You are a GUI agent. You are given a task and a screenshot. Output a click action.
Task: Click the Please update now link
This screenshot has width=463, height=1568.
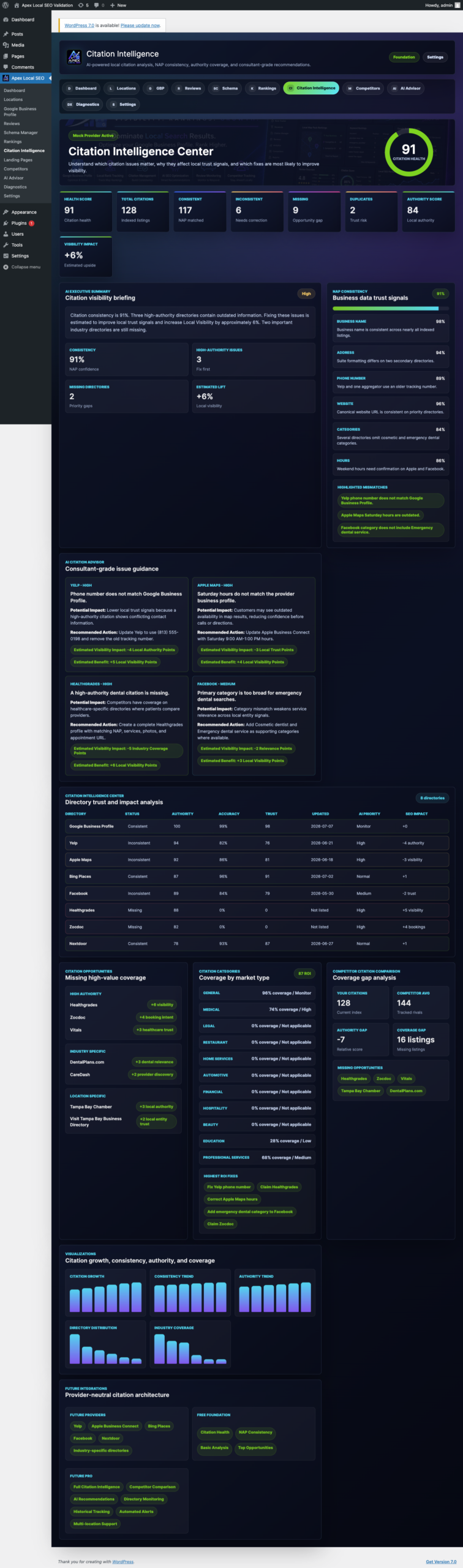pyautogui.click(x=140, y=26)
